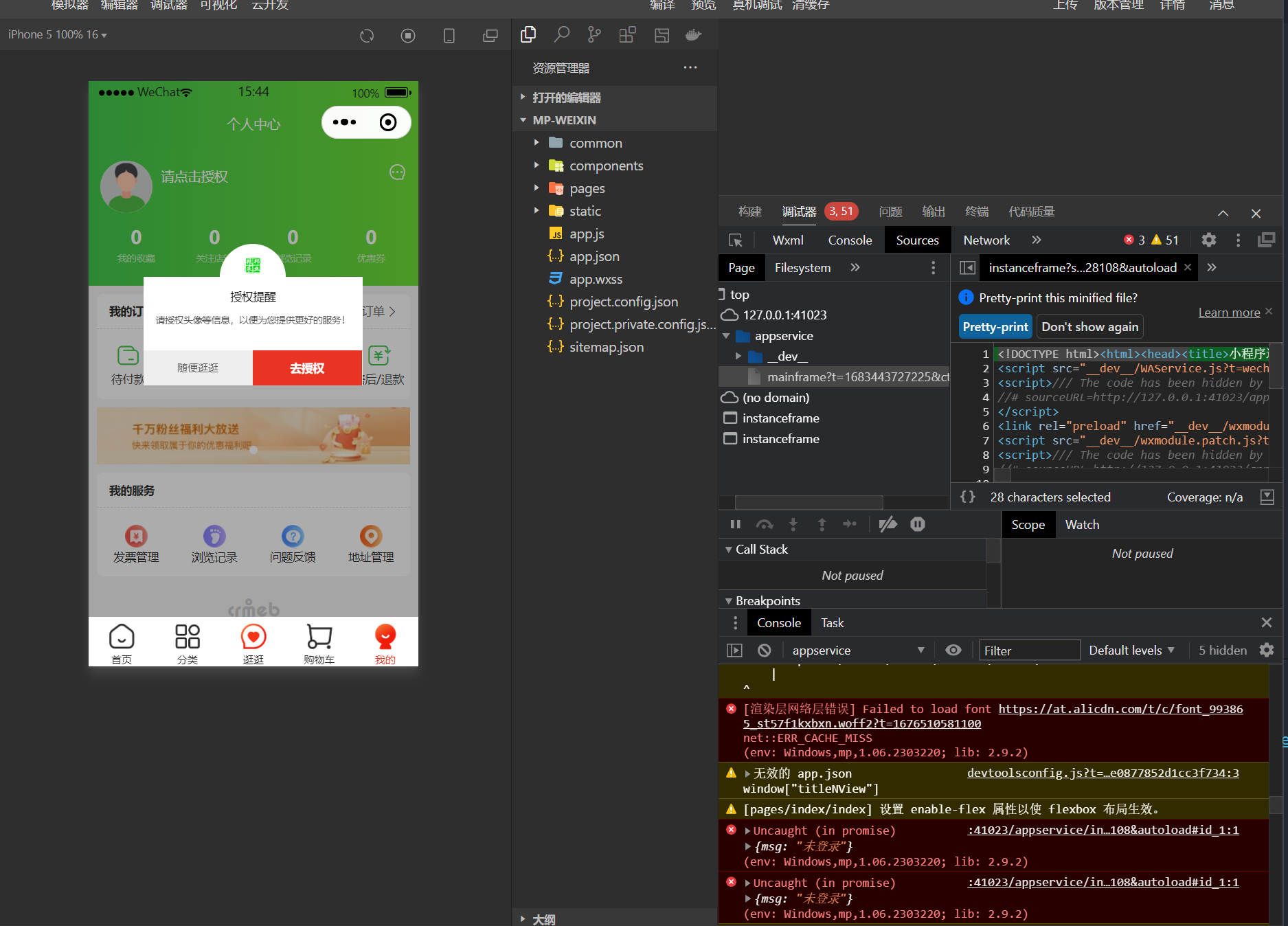Open the Filesystem tab in Sources
The height and width of the screenshot is (926, 1288).
click(802, 267)
